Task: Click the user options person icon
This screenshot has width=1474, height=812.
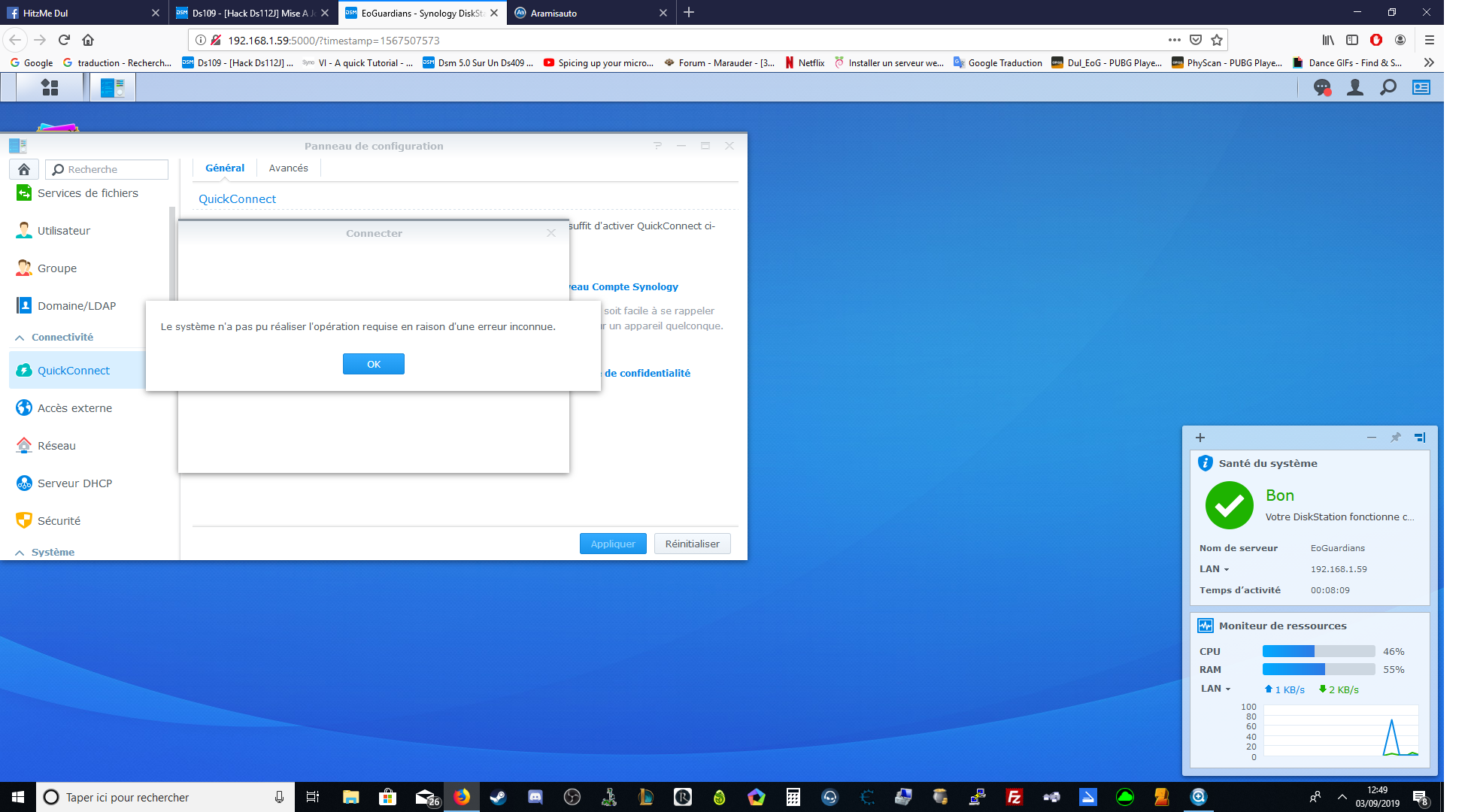Action: (1354, 88)
